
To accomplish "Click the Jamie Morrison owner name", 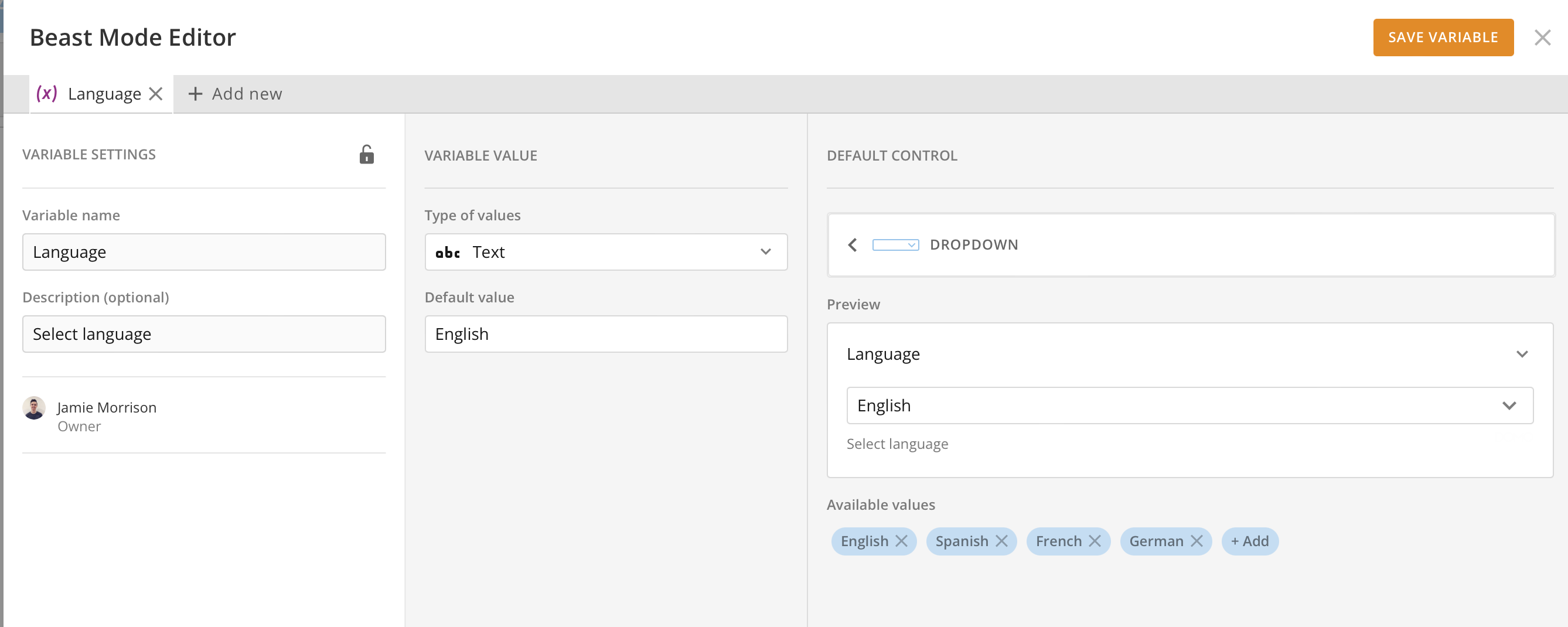I will click(107, 407).
